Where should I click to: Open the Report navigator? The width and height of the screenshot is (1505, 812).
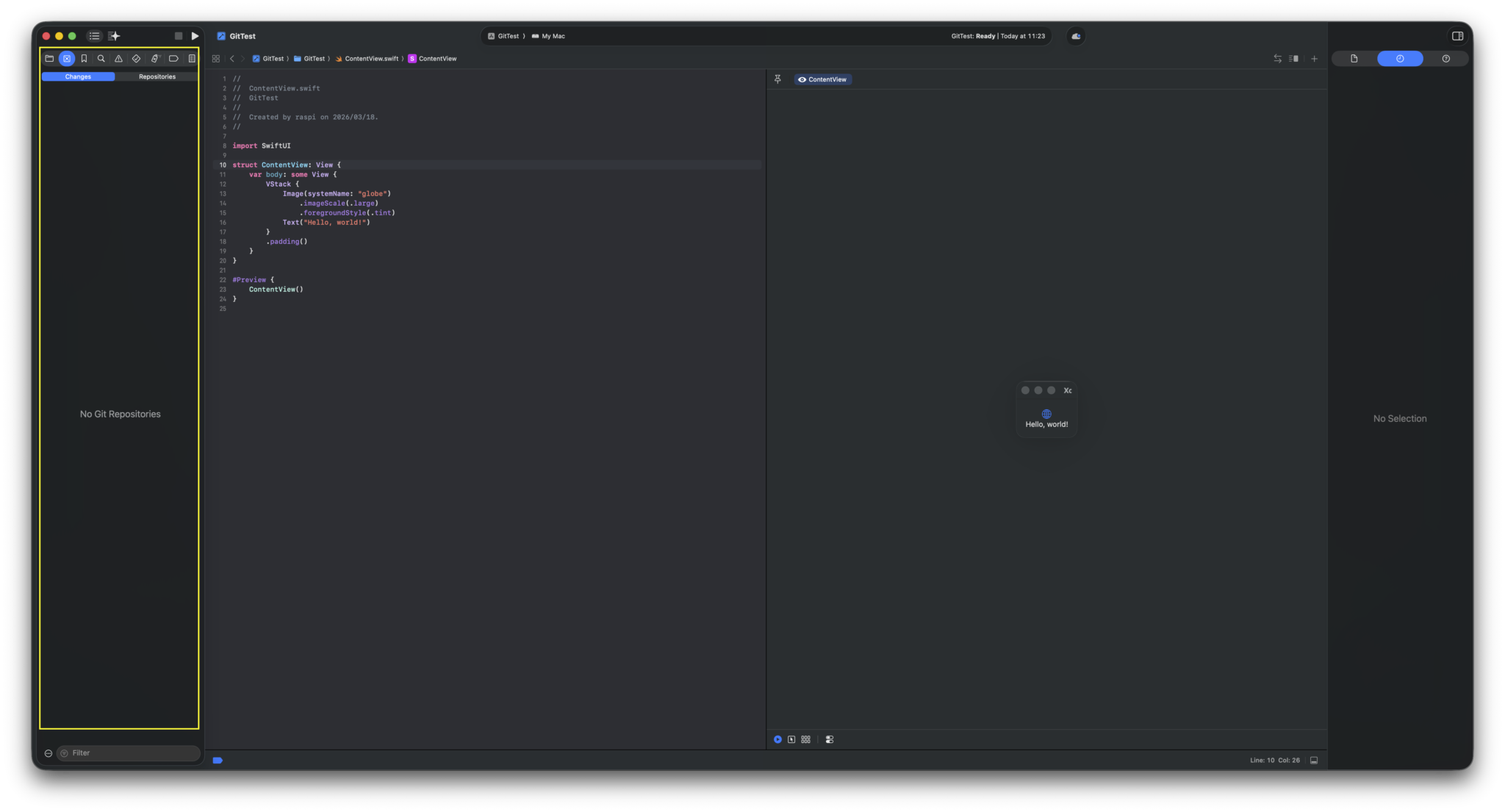point(192,59)
